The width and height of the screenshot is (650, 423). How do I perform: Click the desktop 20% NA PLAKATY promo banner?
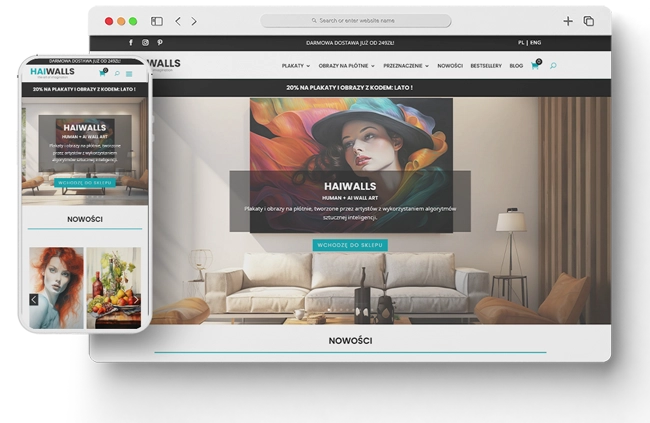[x=350, y=88]
